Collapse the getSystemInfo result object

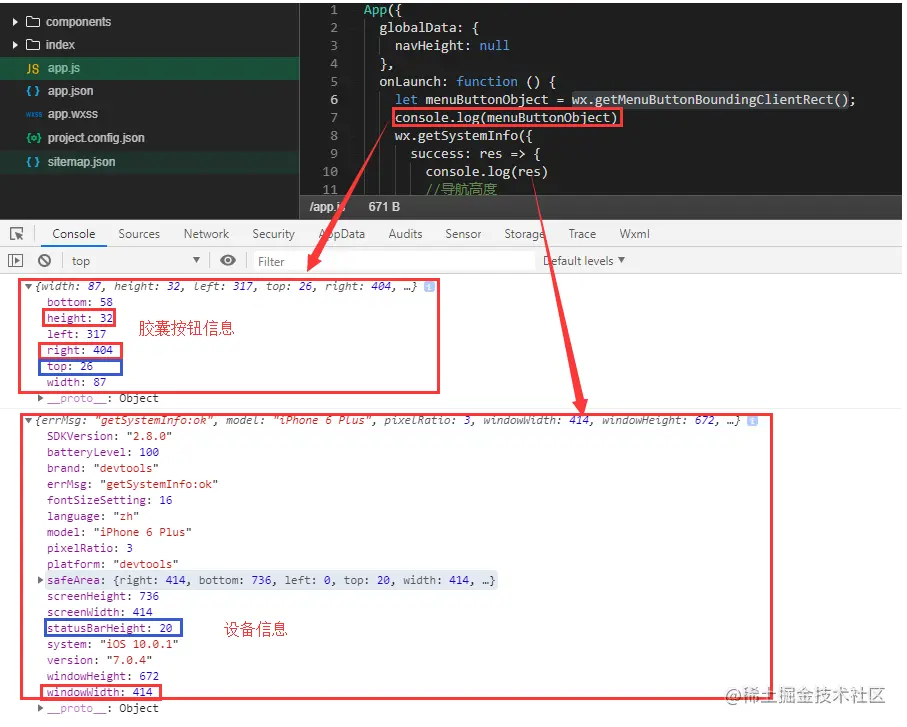[28, 420]
